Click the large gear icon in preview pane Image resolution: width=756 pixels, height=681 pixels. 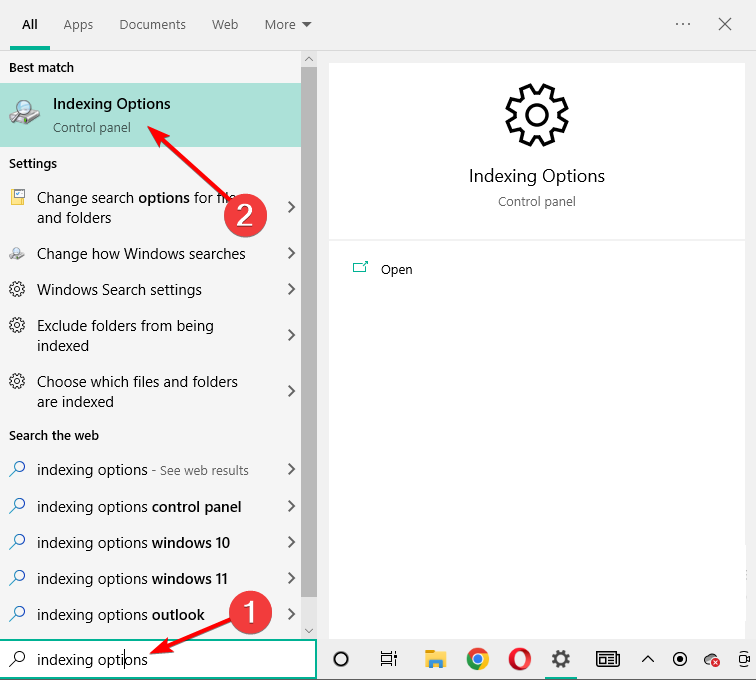coord(537,115)
